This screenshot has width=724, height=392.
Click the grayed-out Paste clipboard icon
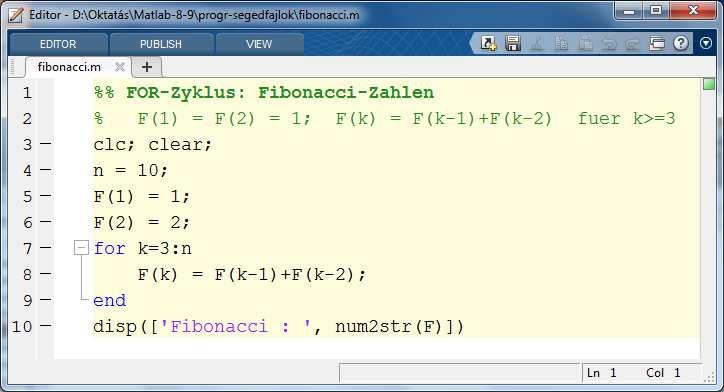click(x=585, y=44)
